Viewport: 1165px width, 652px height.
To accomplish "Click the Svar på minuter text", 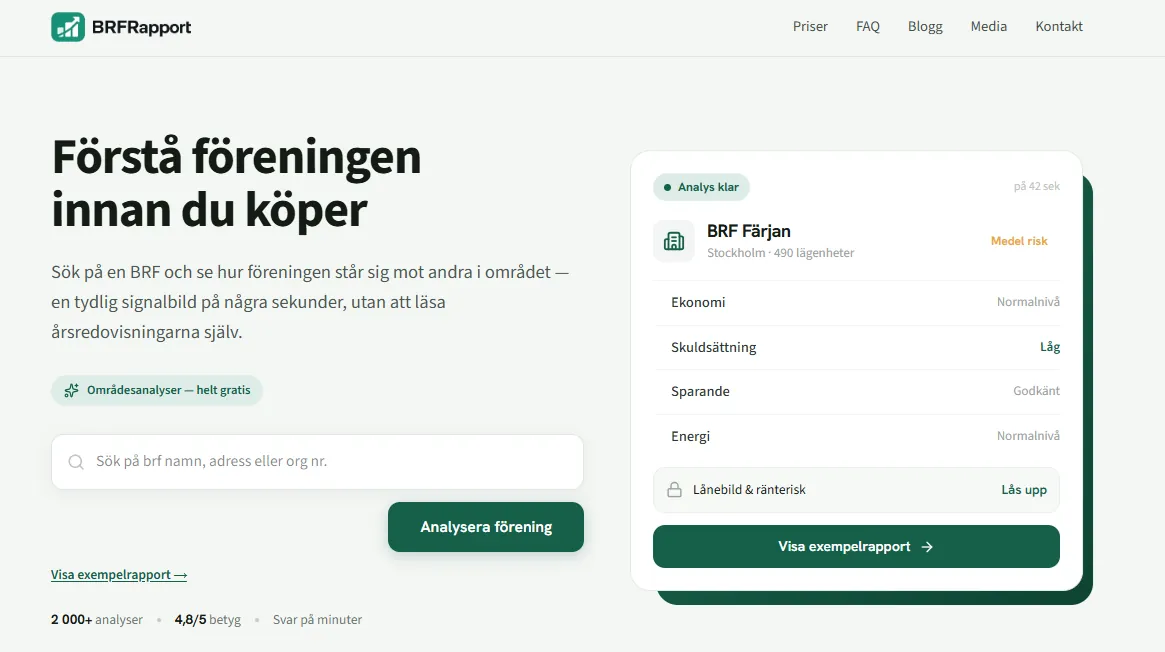I will (x=317, y=620).
